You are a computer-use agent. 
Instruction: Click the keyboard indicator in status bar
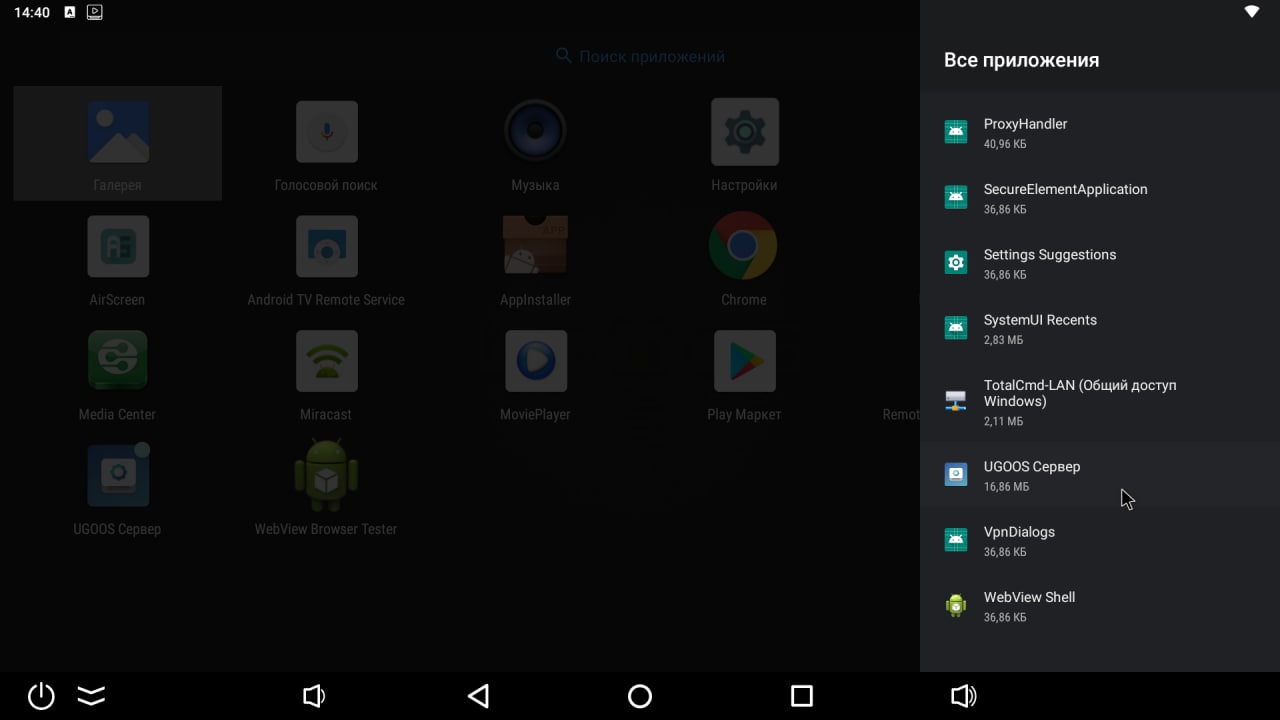(69, 12)
